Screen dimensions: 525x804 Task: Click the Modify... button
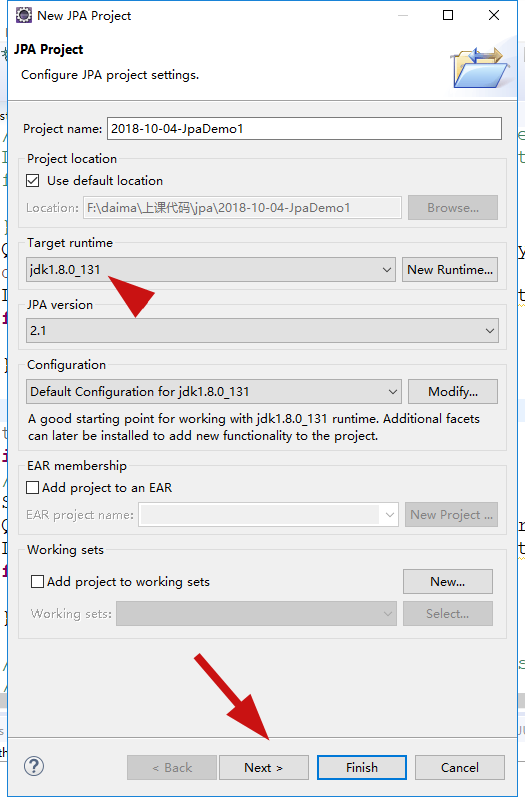pyautogui.click(x=453, y=392)
